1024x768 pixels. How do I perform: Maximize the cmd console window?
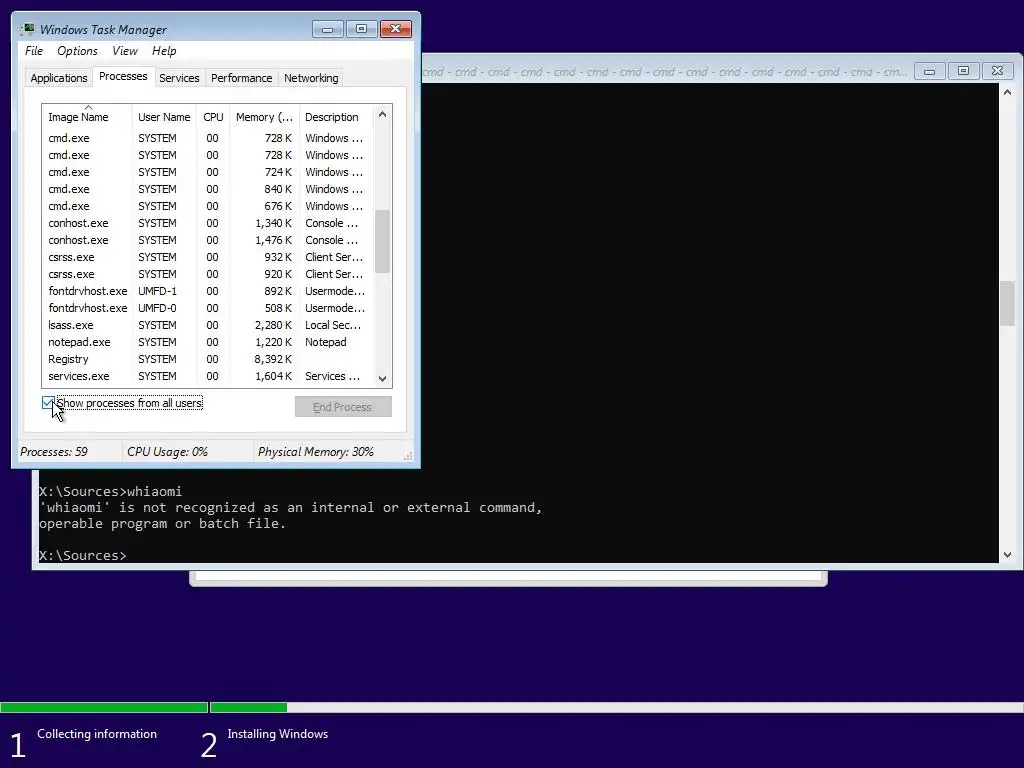point(963,71)
